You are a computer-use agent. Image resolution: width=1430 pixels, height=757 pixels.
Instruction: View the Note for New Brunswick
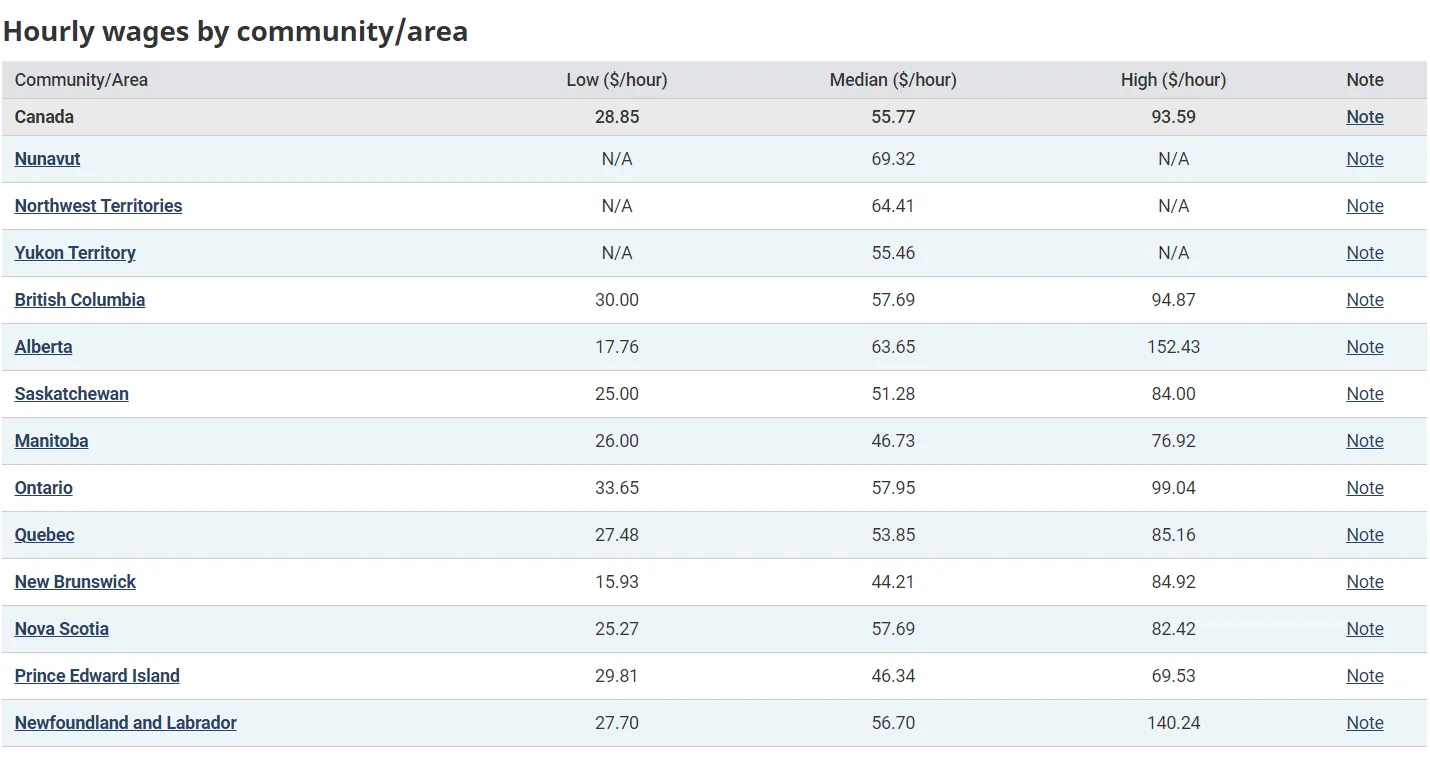[1364, 582]
